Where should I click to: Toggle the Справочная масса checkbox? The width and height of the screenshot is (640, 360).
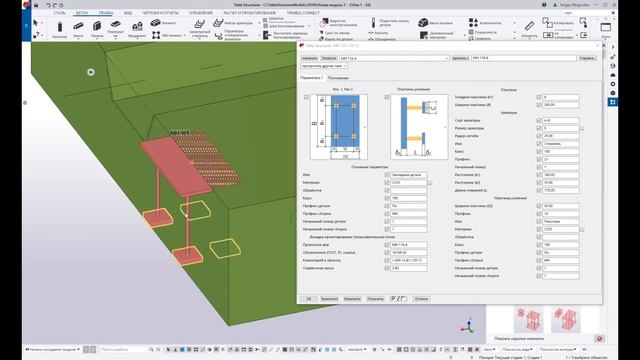(387, 268)
